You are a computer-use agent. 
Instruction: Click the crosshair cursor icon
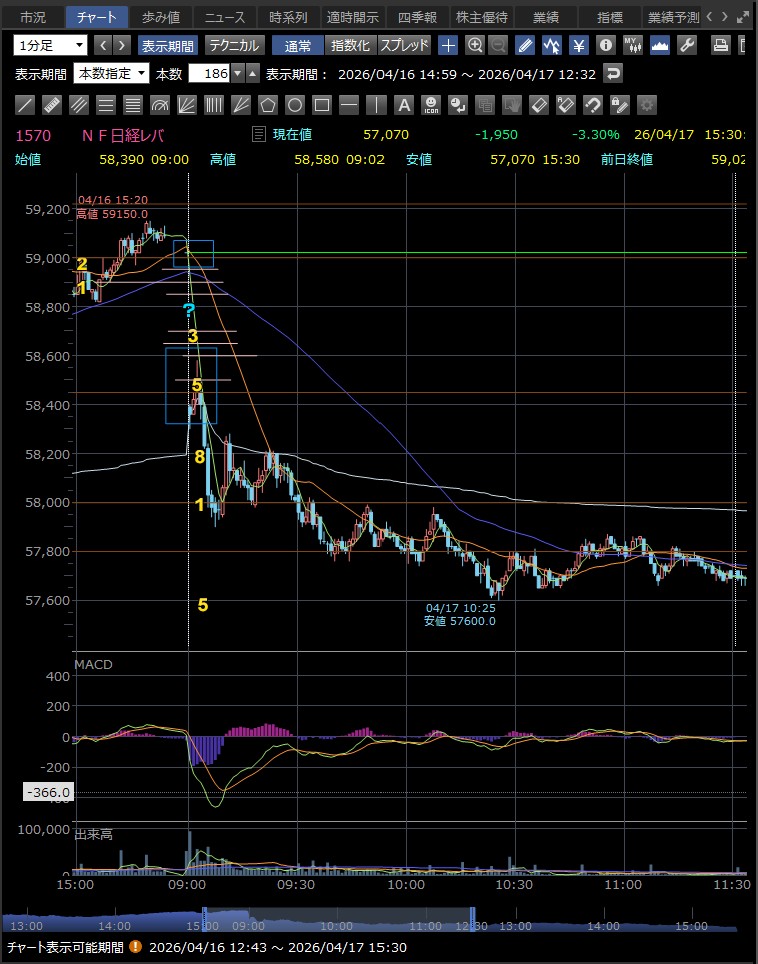tap(448, 45)
